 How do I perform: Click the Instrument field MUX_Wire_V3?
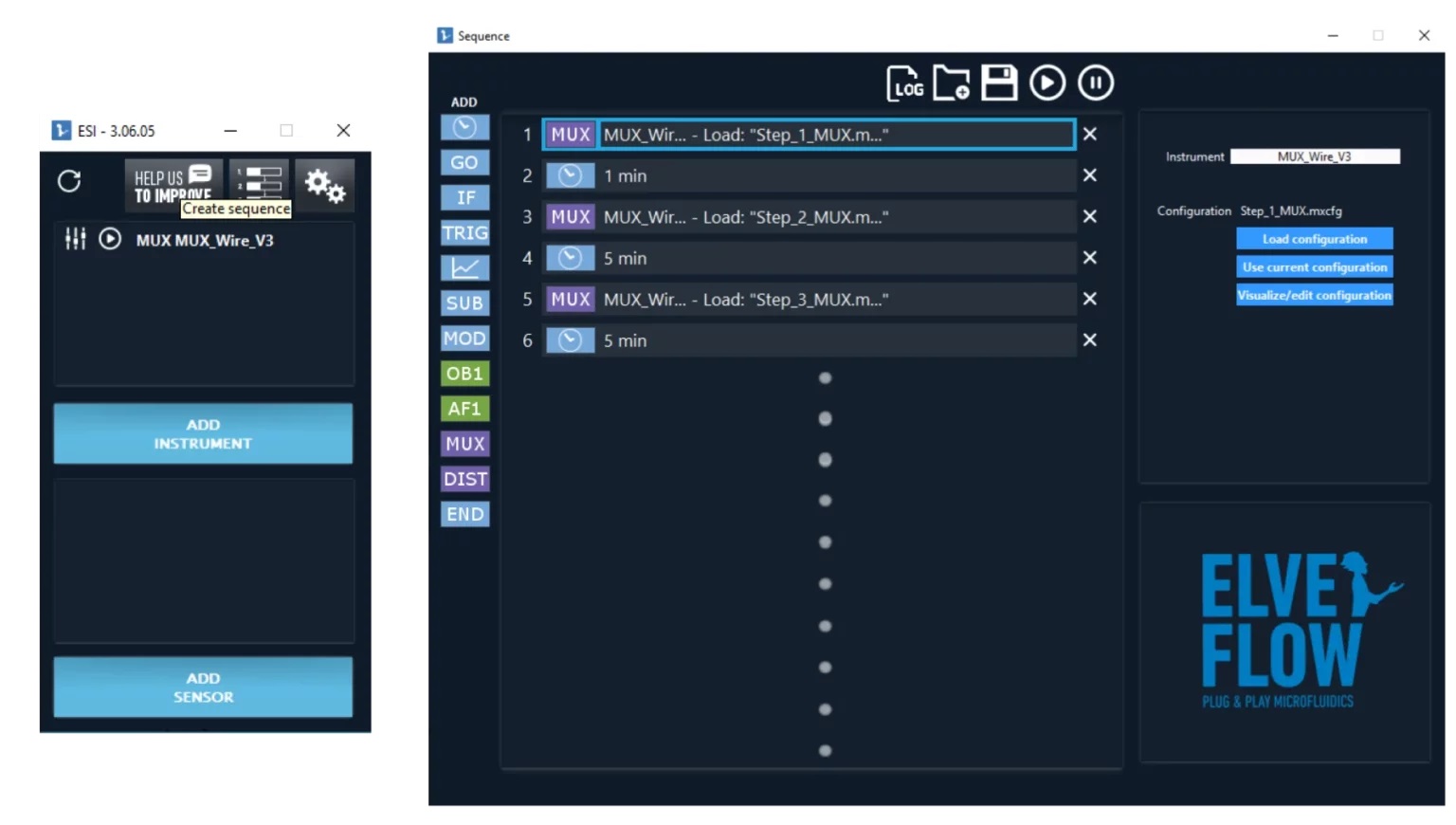click(1314, 156)
